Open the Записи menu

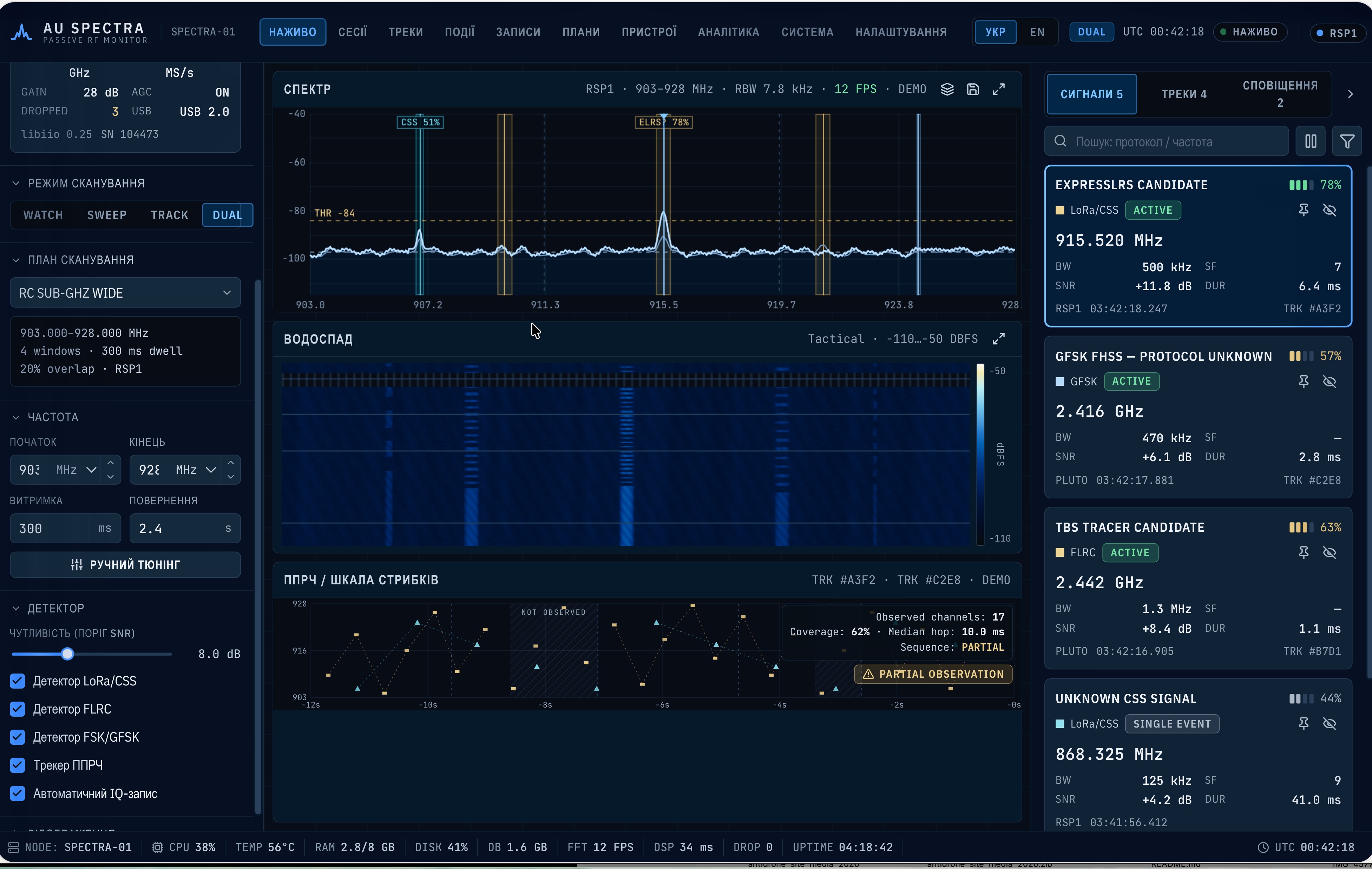[x=518, y=32]
